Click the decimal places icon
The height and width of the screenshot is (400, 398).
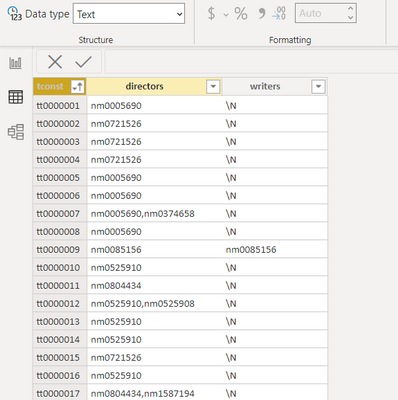pyautogui.click(x=279, y=14)
